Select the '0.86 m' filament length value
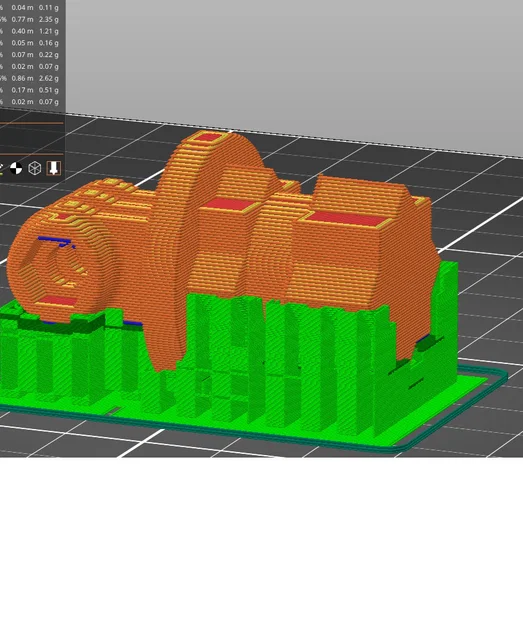Image resolution: width=523 pixels, height=625 pixels. pyautogui.click(x=22, y=78)
